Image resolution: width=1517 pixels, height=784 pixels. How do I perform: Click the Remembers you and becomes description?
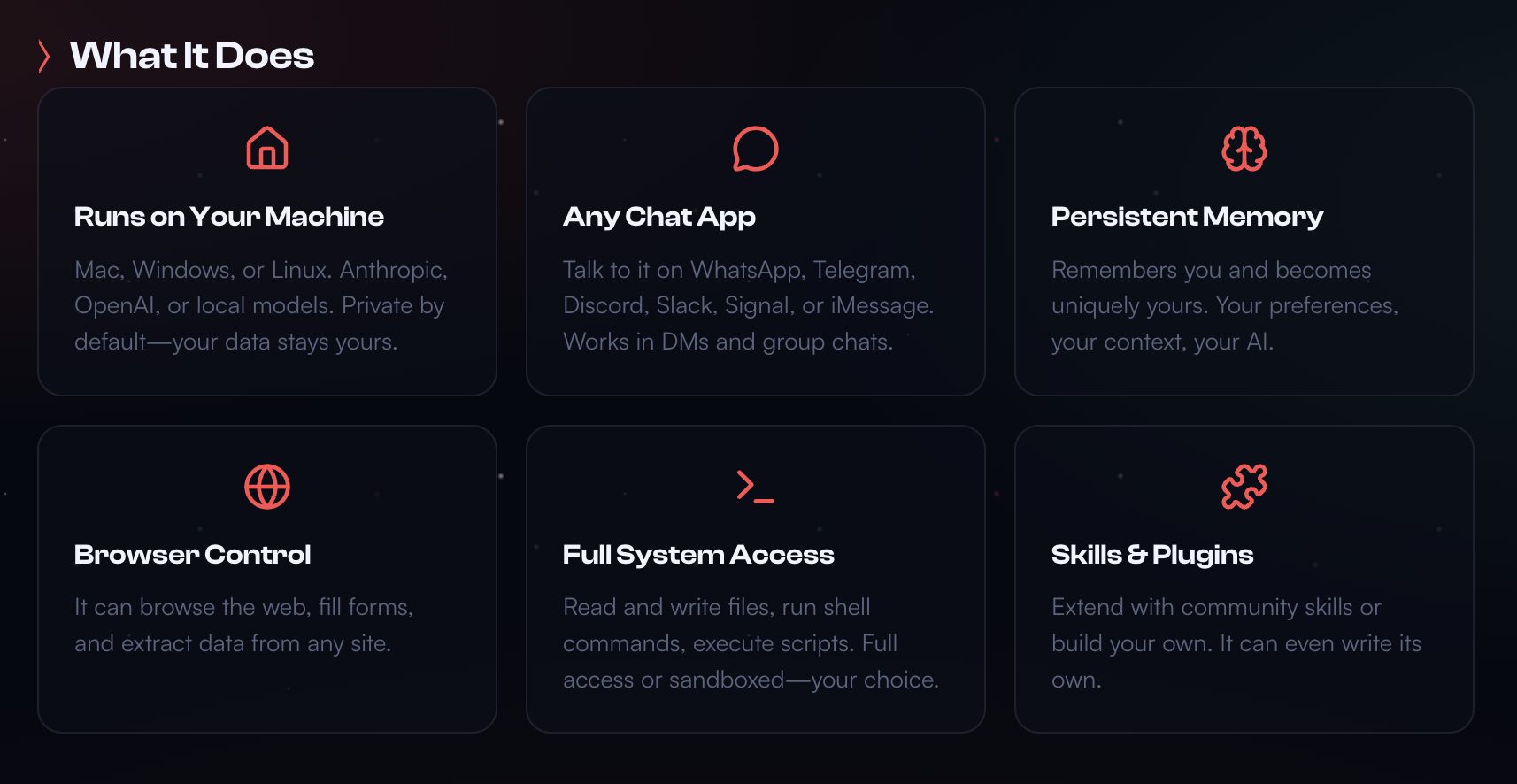[1225, 305]
